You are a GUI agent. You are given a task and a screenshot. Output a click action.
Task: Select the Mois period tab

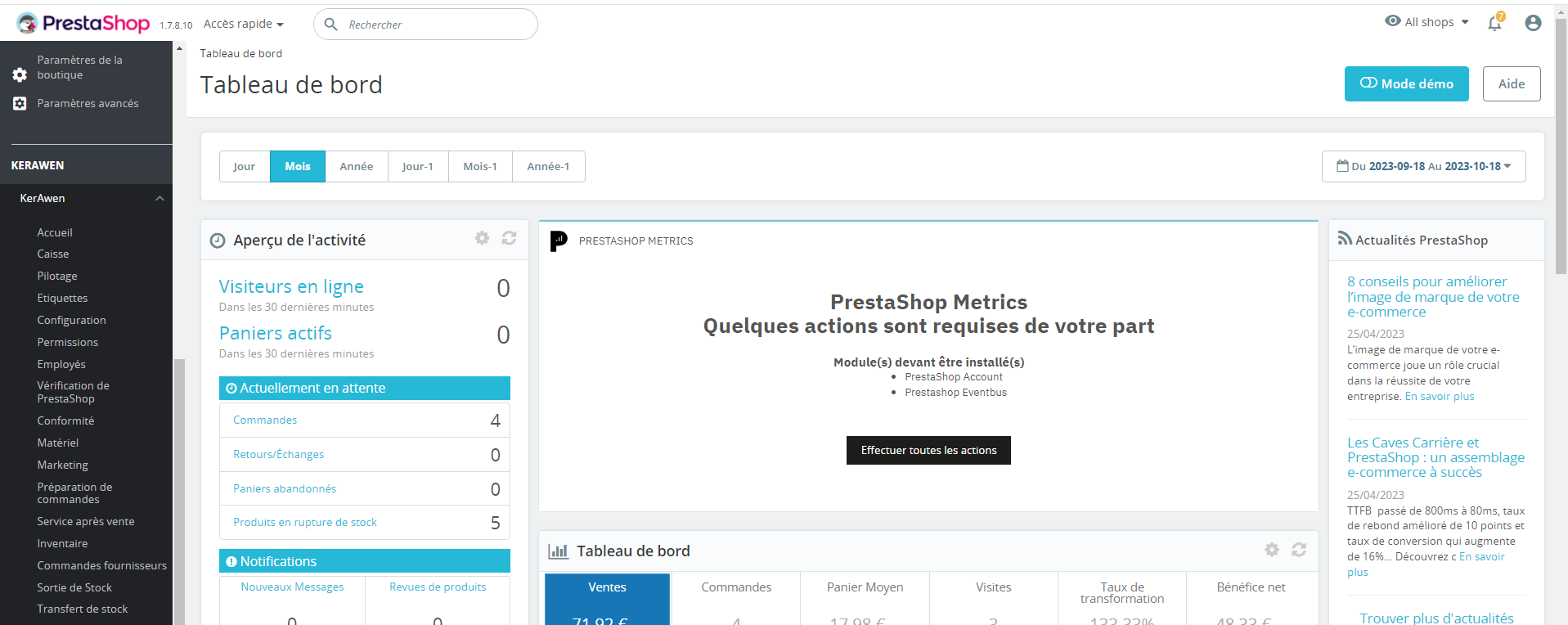point(298,166)
